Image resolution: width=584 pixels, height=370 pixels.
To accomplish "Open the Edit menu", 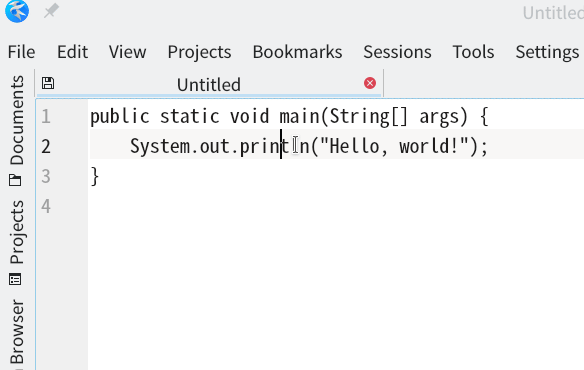I will [x=72, y=52].
